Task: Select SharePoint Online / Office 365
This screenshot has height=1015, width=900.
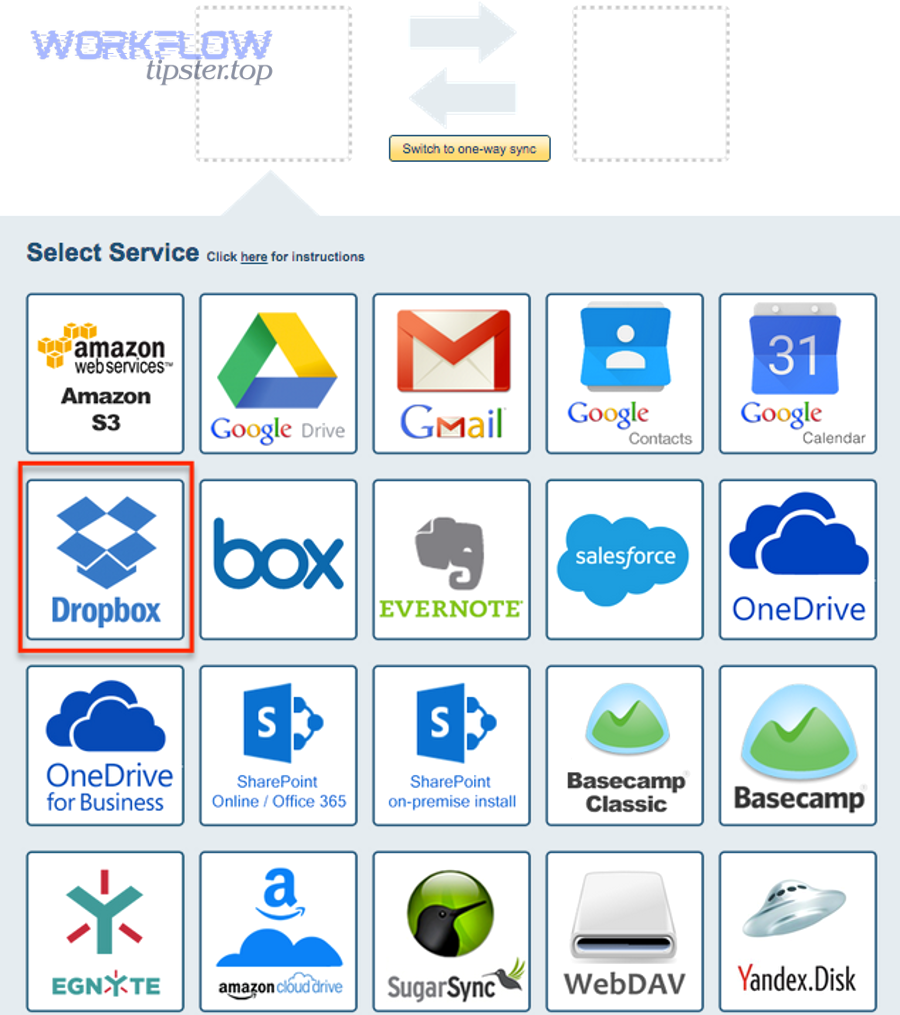Action: coord(277,744)
